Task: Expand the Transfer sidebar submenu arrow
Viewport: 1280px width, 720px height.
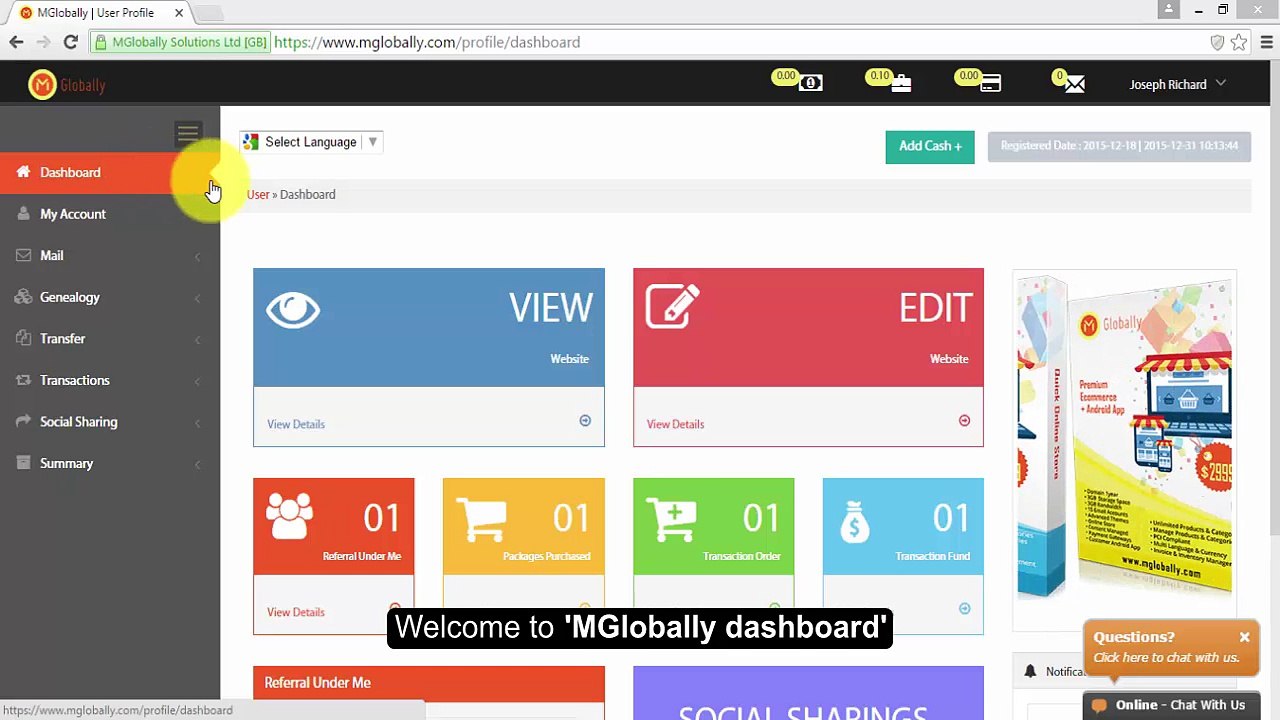Action: [x=197, y=340]
